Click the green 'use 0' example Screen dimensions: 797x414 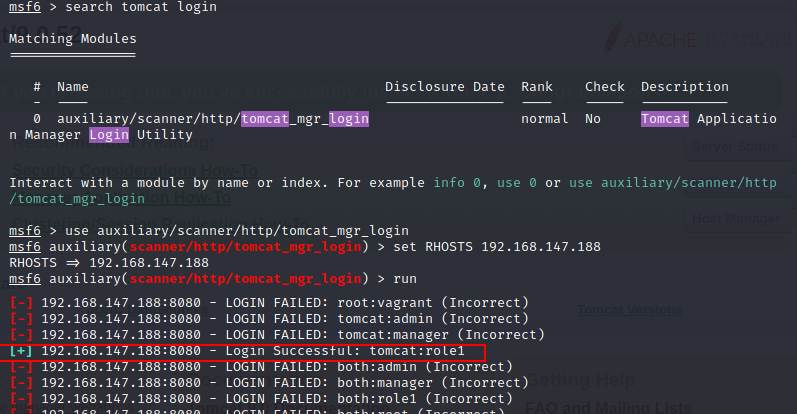click(516, 183)
